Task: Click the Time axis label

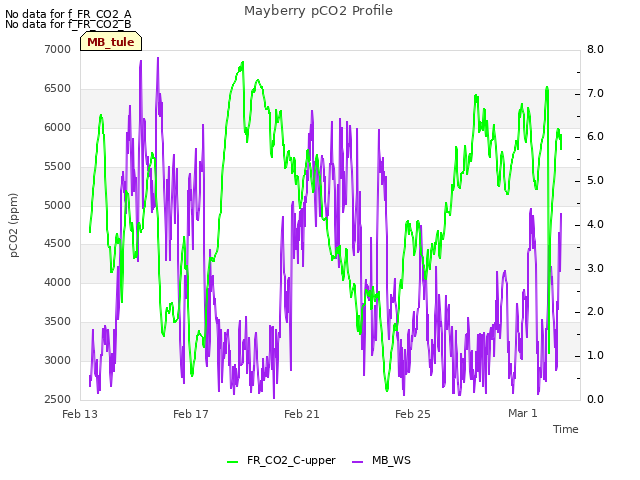Action: 566,429
